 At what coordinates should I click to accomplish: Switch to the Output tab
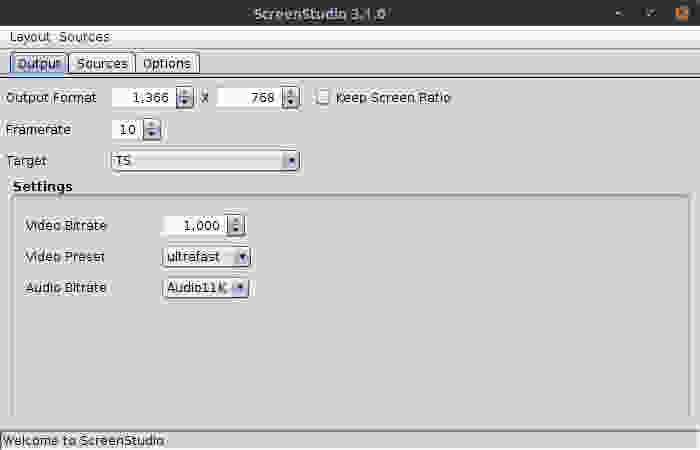38,64
